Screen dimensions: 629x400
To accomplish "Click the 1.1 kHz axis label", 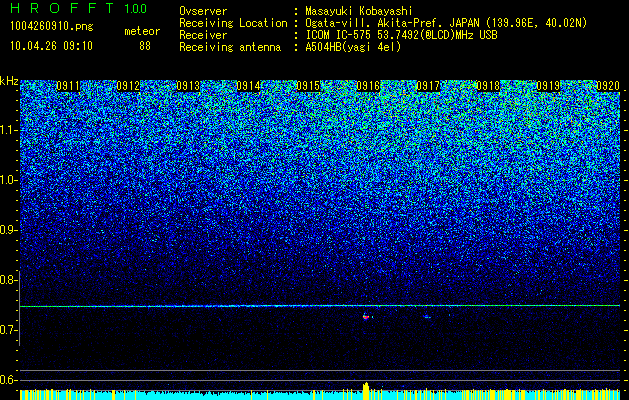I will click(x=8, y=130).
